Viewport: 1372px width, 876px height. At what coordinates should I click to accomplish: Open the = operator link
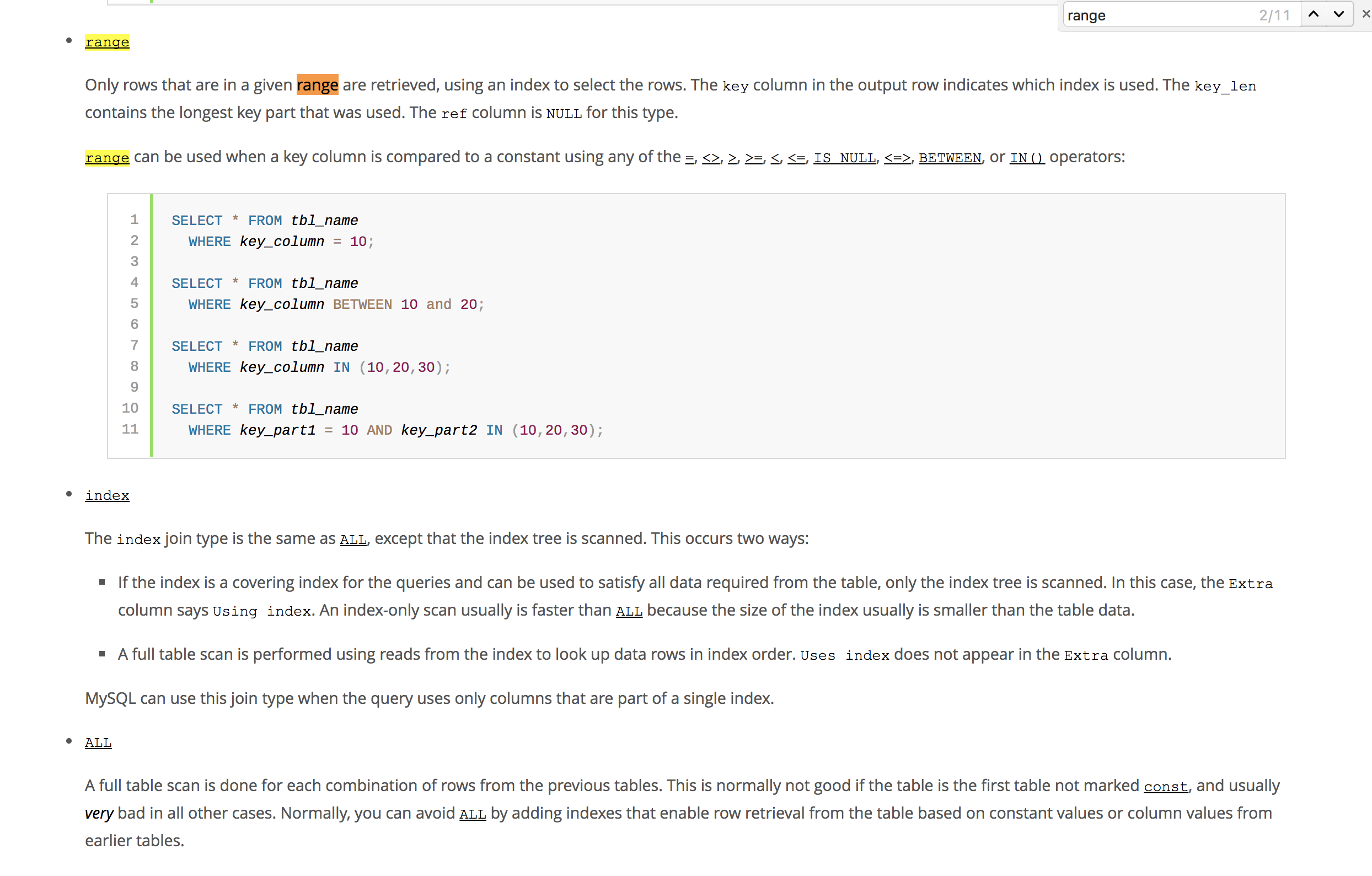(689, 158)
